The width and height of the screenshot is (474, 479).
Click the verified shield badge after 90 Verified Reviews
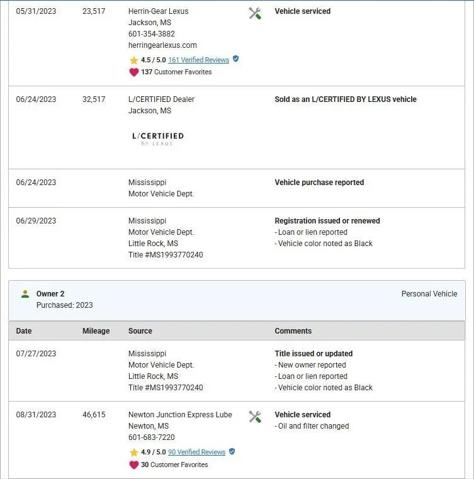232,451
